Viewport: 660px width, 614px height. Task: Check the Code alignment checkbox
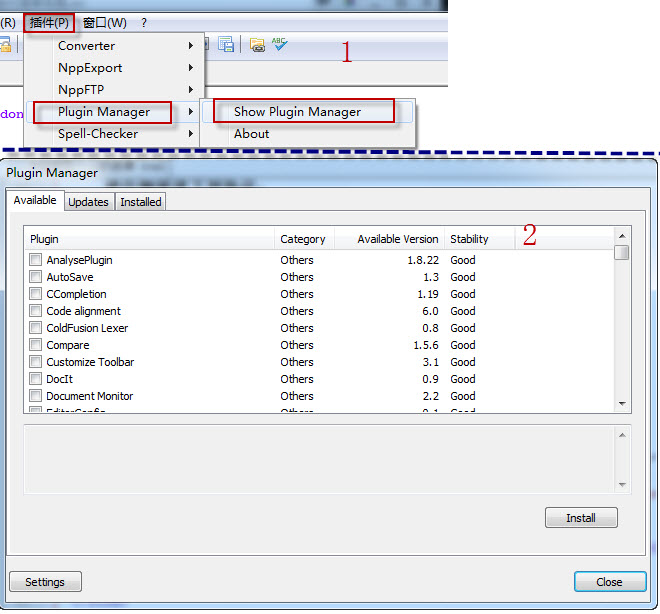(x=36, y=311)
